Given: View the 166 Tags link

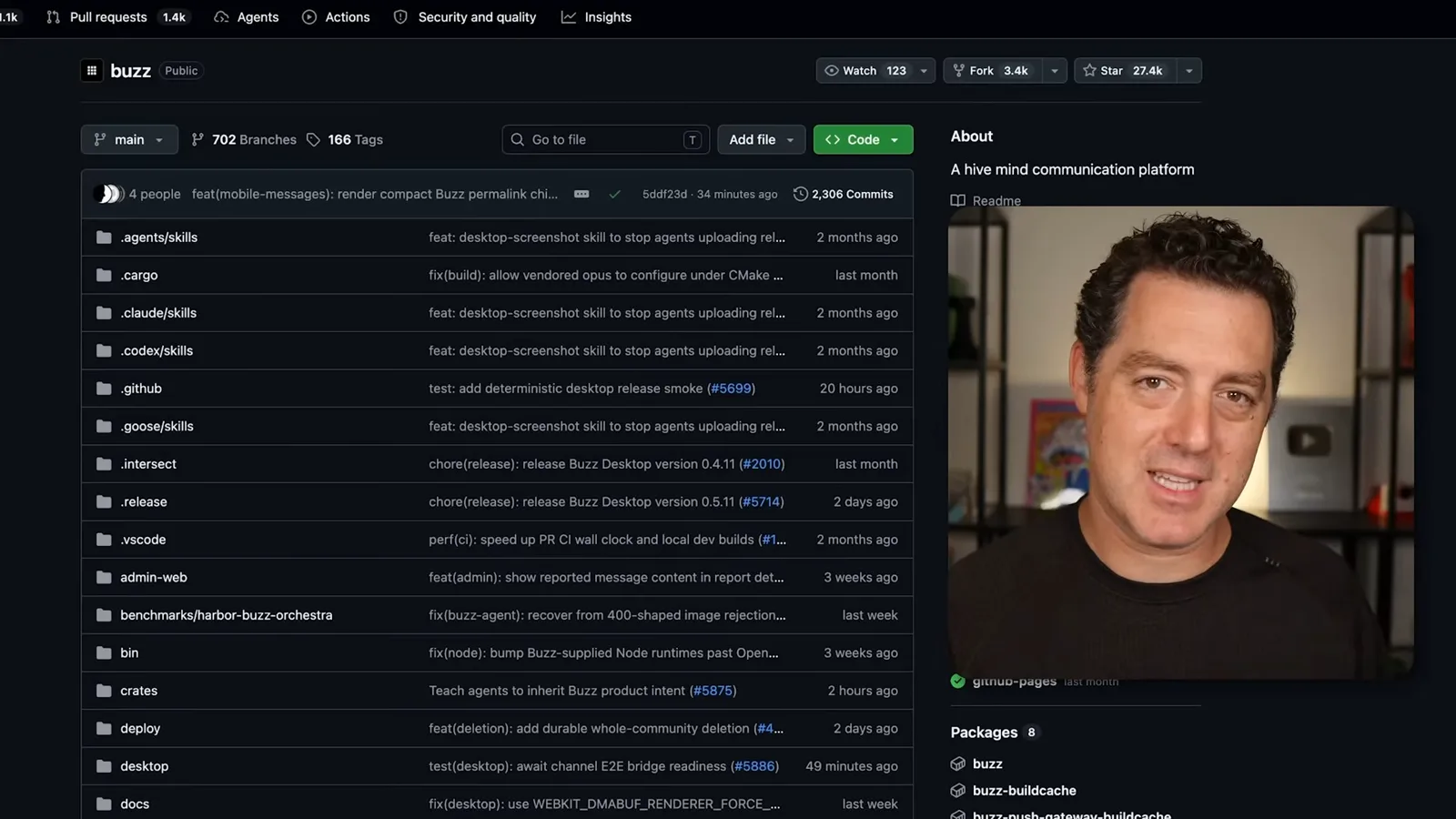Looking at the screenshot, I should [345, 139].
